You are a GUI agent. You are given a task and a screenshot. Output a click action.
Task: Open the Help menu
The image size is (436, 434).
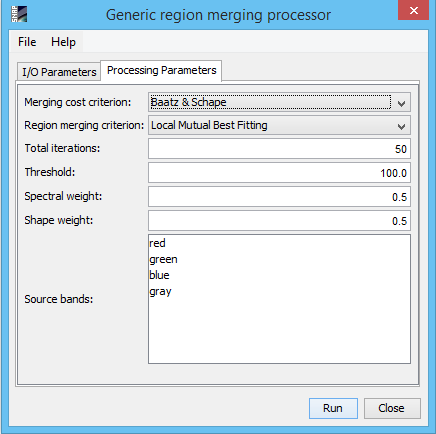click(63, 42)
